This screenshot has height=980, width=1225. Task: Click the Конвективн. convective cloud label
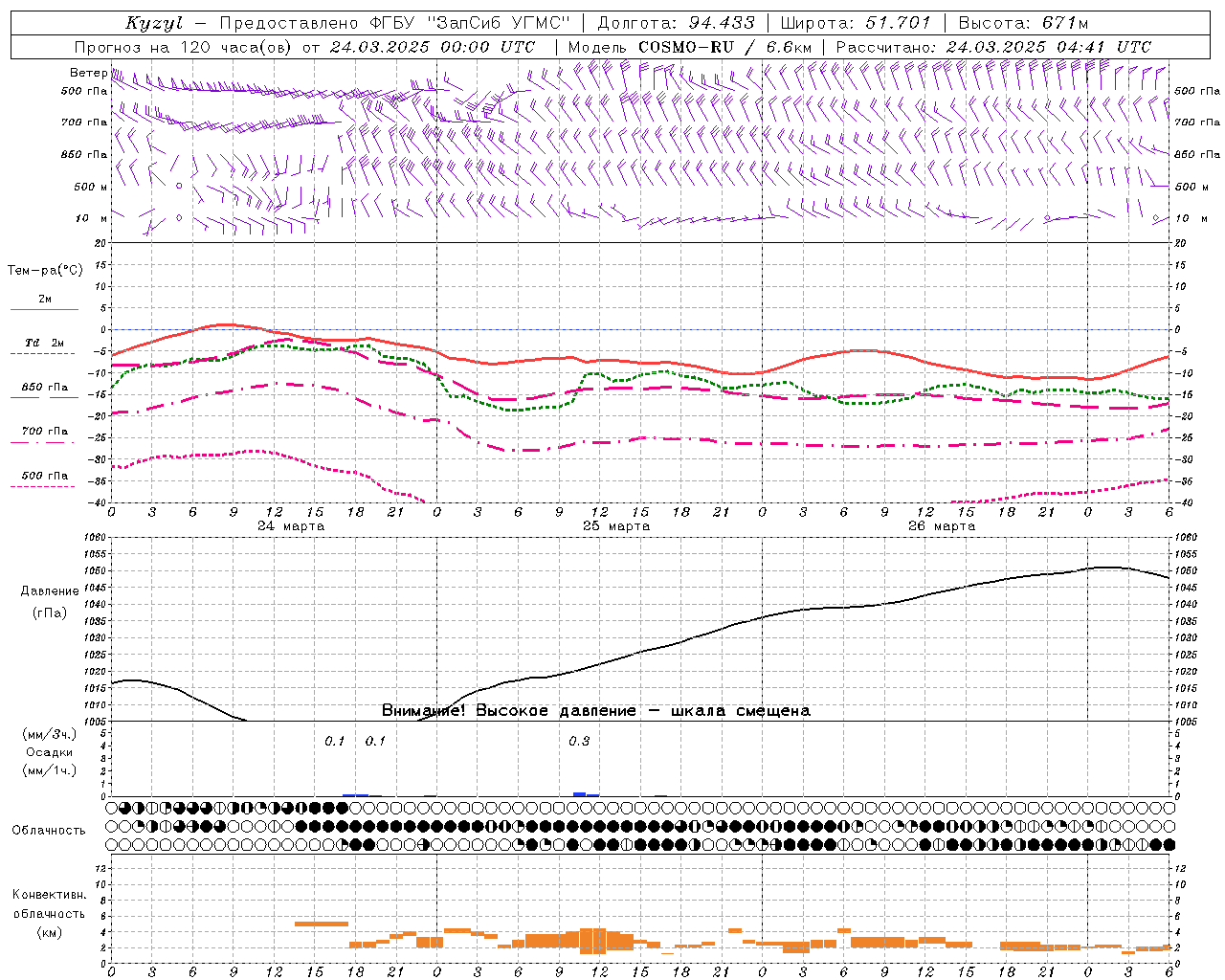point(50,895)
